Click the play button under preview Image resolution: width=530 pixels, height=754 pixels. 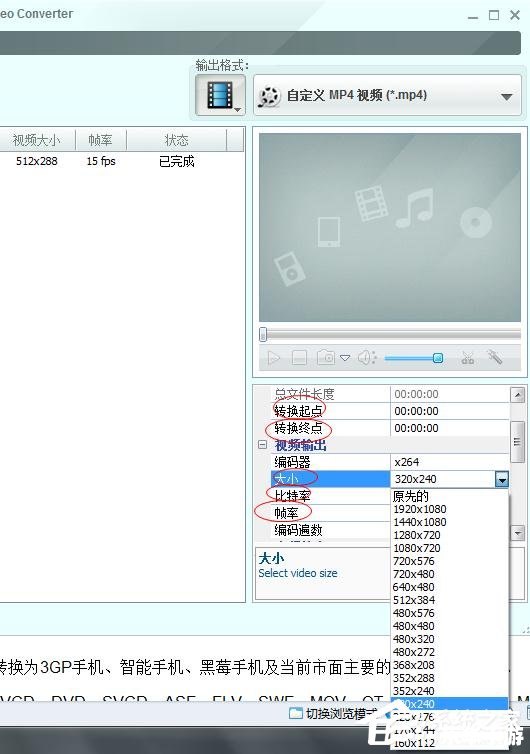274,358
